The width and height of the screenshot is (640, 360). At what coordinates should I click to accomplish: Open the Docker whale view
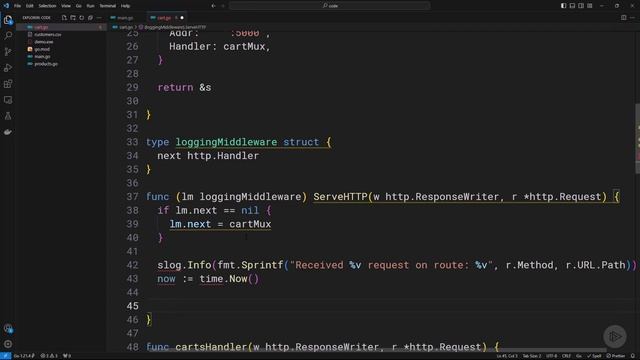(x=8, y=132)
